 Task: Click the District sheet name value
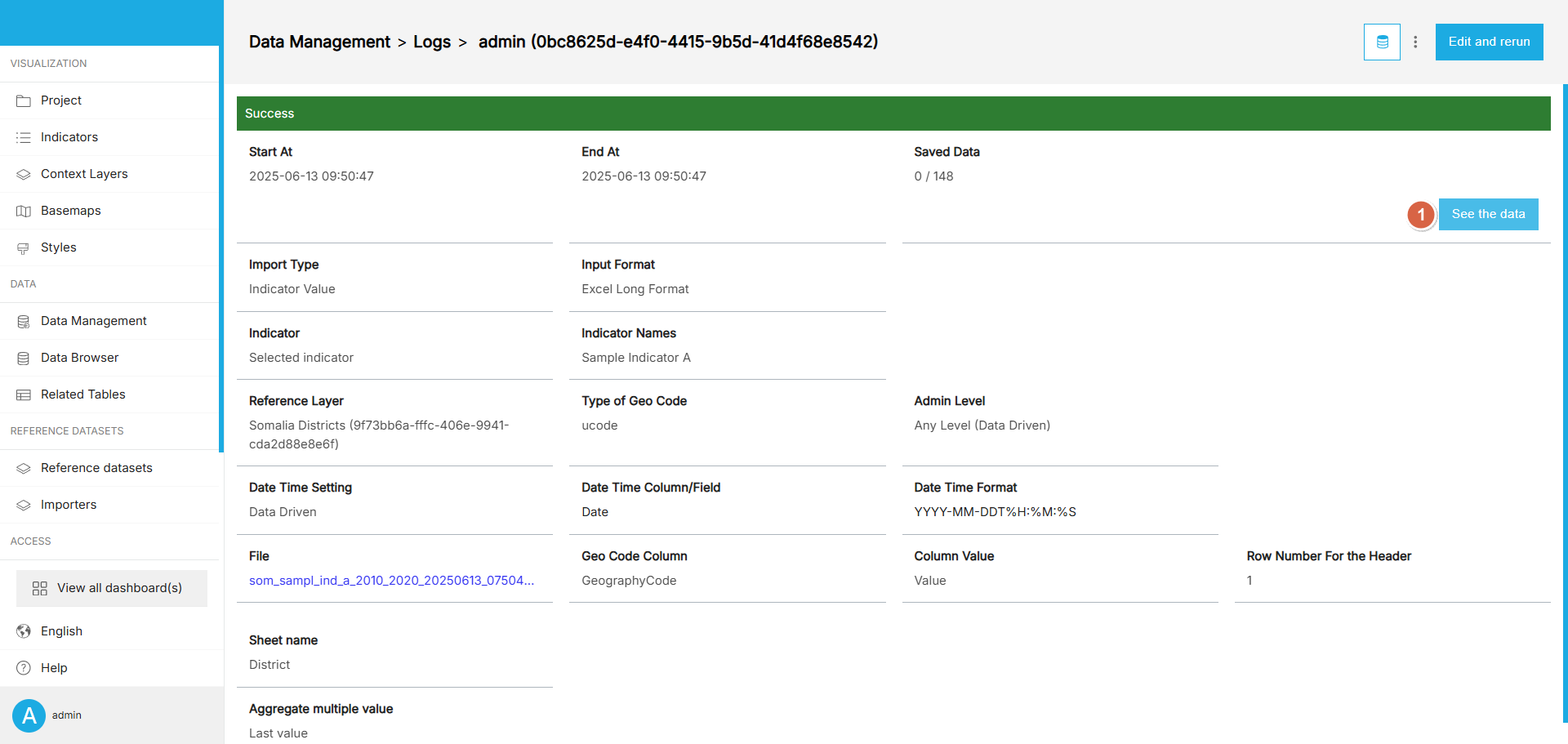269,665
